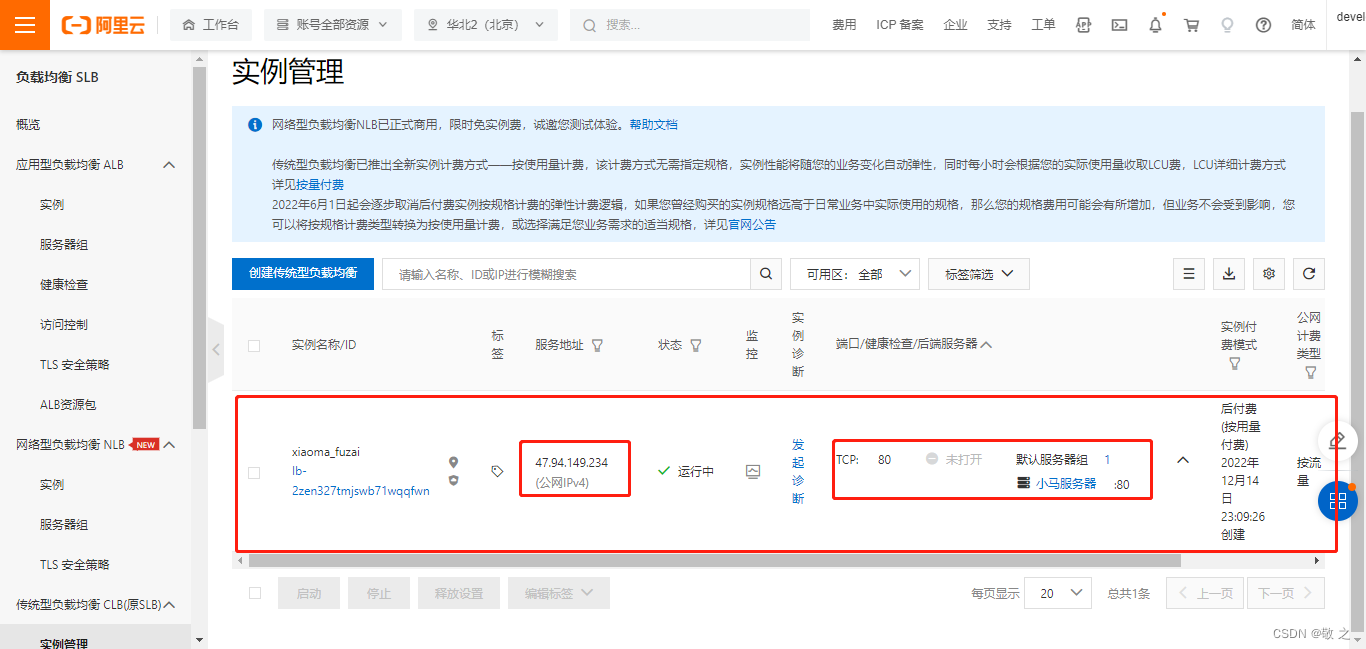Open the orange hamburger navigation menu
Screen dimensions: 1366x649
click(25, 25)
